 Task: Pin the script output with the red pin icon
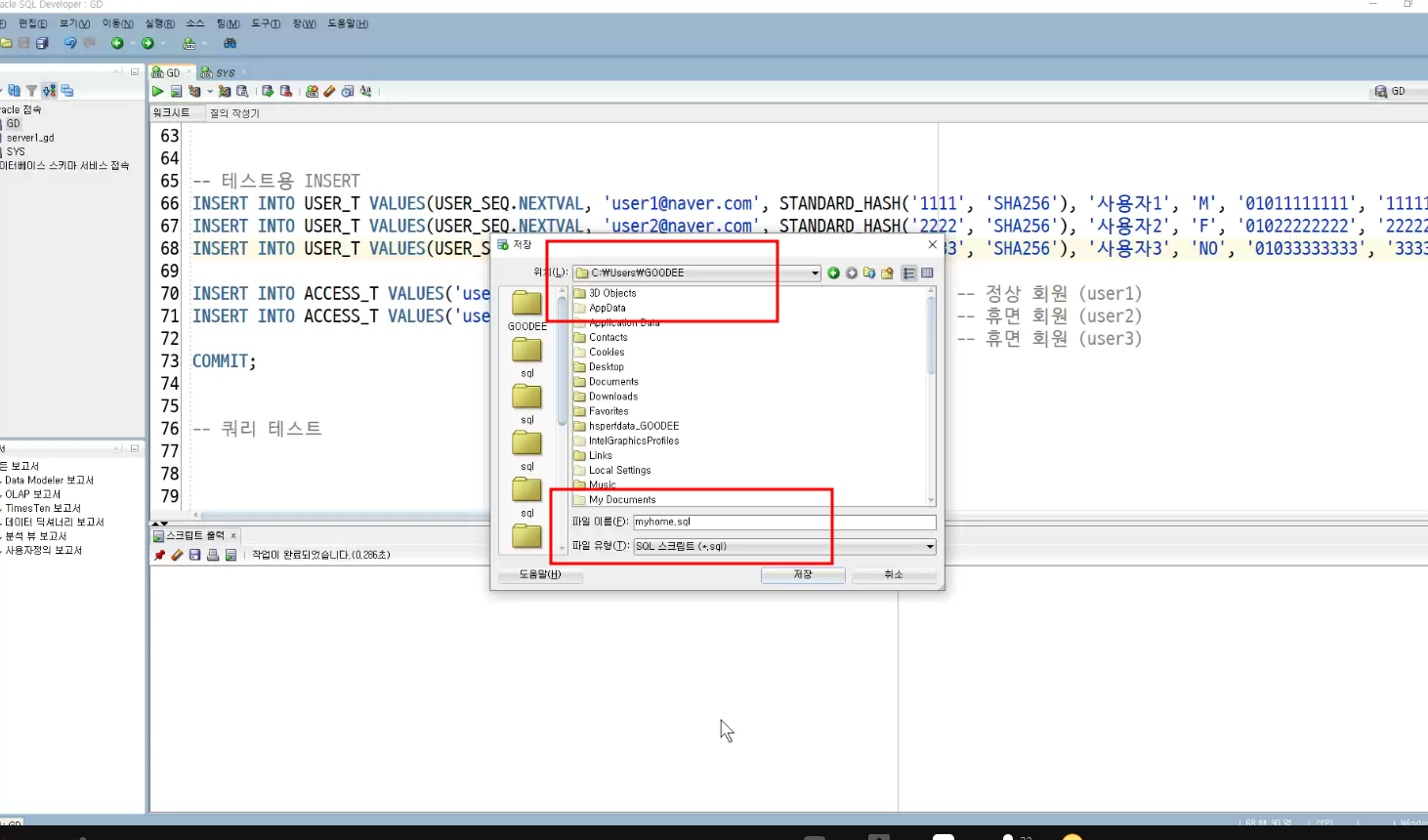tap(159, 555)
